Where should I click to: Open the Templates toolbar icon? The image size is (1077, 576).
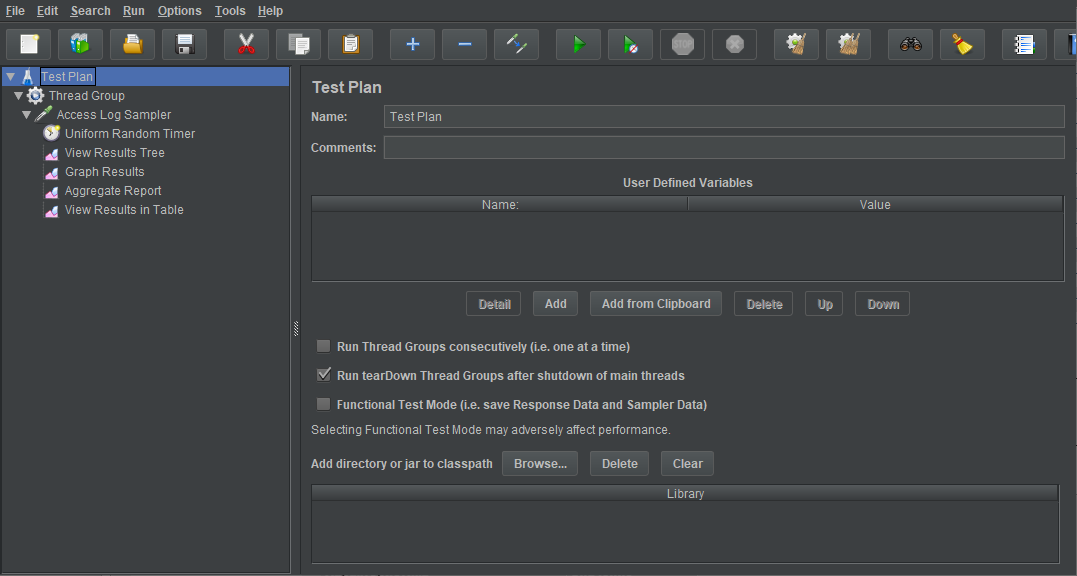80,45
